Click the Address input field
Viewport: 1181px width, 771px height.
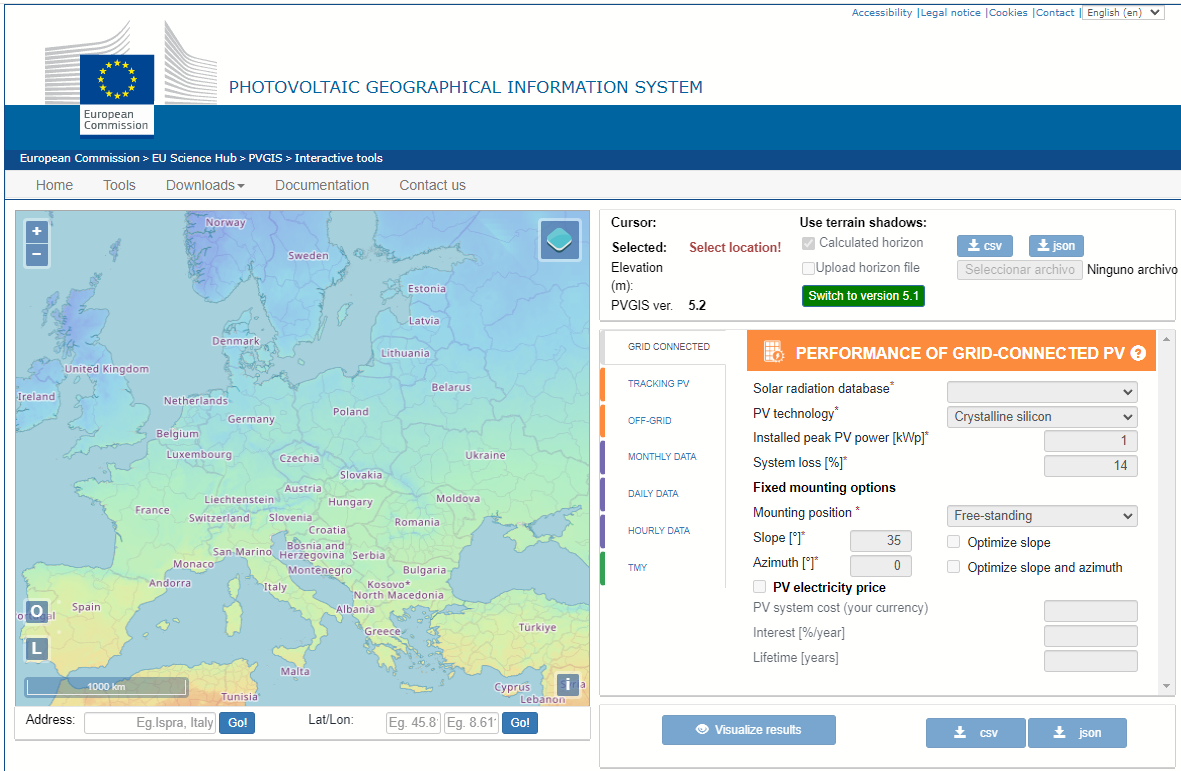150,723
